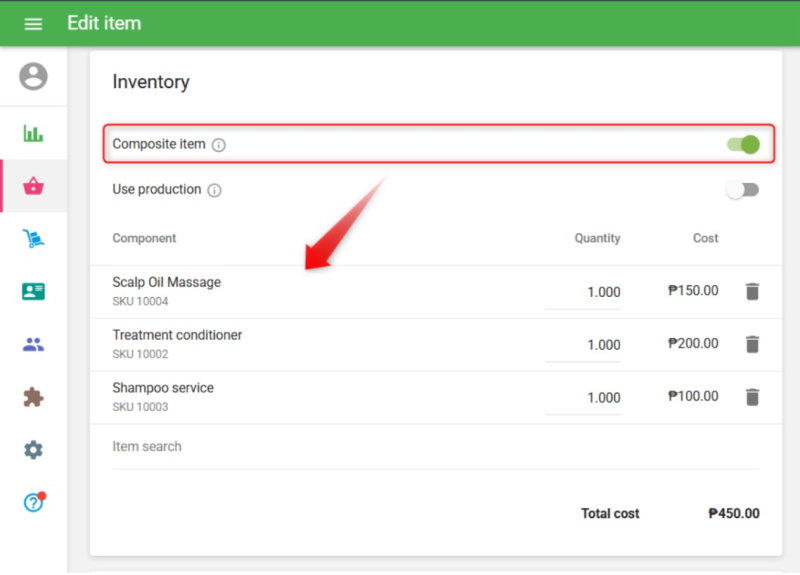Screen dimensions: 800x575
Task: Open Inventory management hand truck icon
Action: pos(33,239)
